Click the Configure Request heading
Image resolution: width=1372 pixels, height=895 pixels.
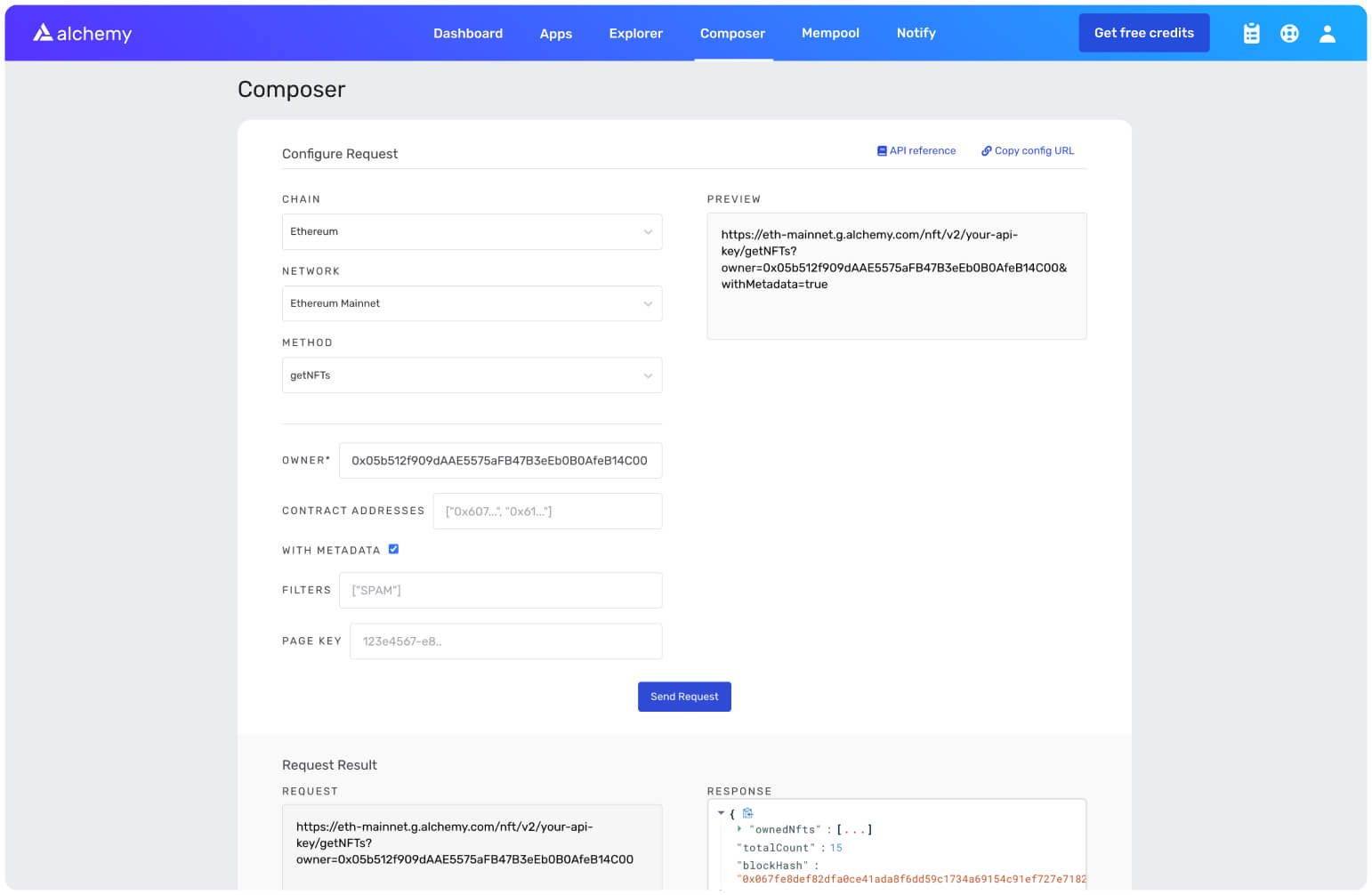(340, 154)
